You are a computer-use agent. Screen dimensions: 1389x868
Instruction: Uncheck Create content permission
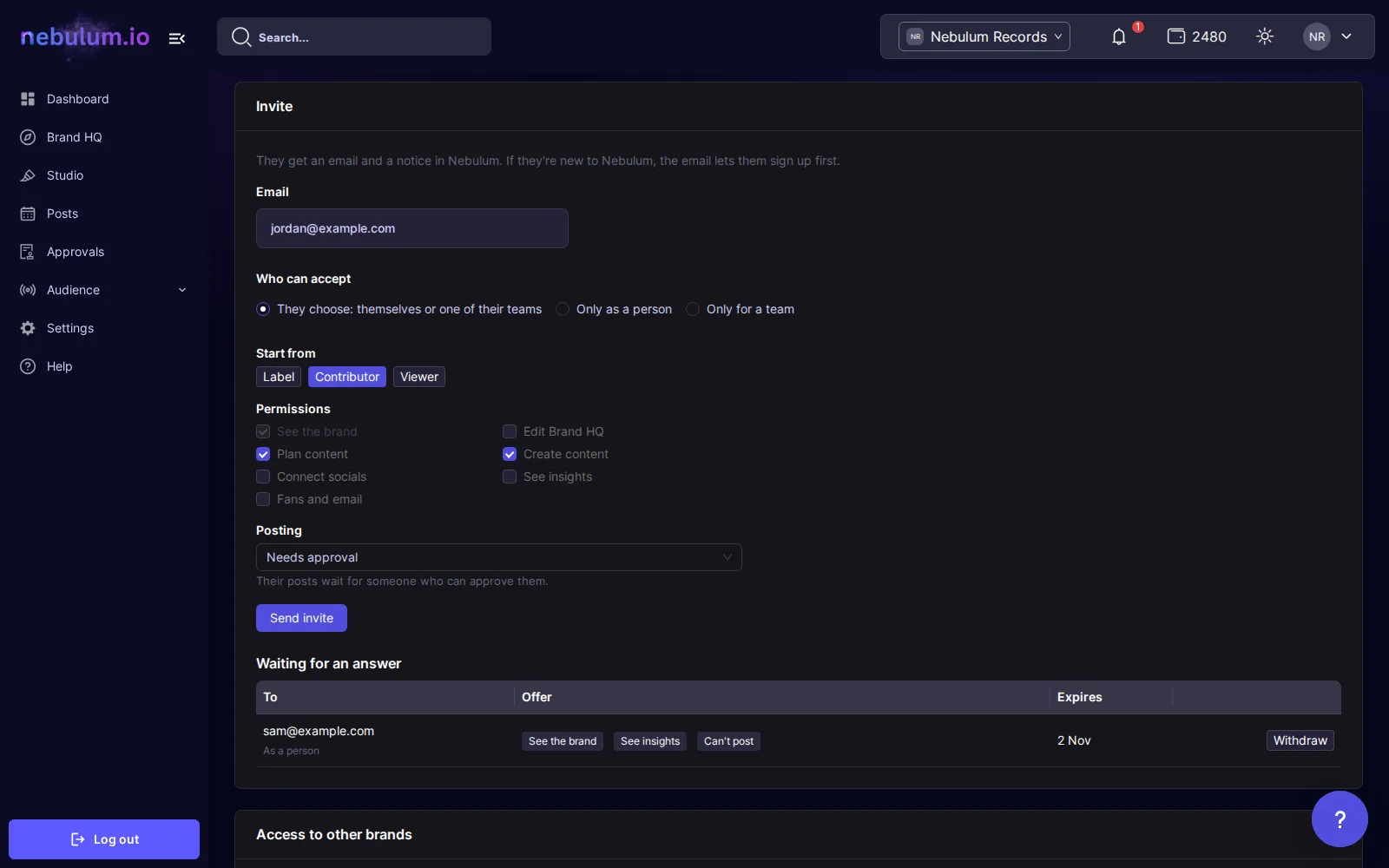(510, 454)
